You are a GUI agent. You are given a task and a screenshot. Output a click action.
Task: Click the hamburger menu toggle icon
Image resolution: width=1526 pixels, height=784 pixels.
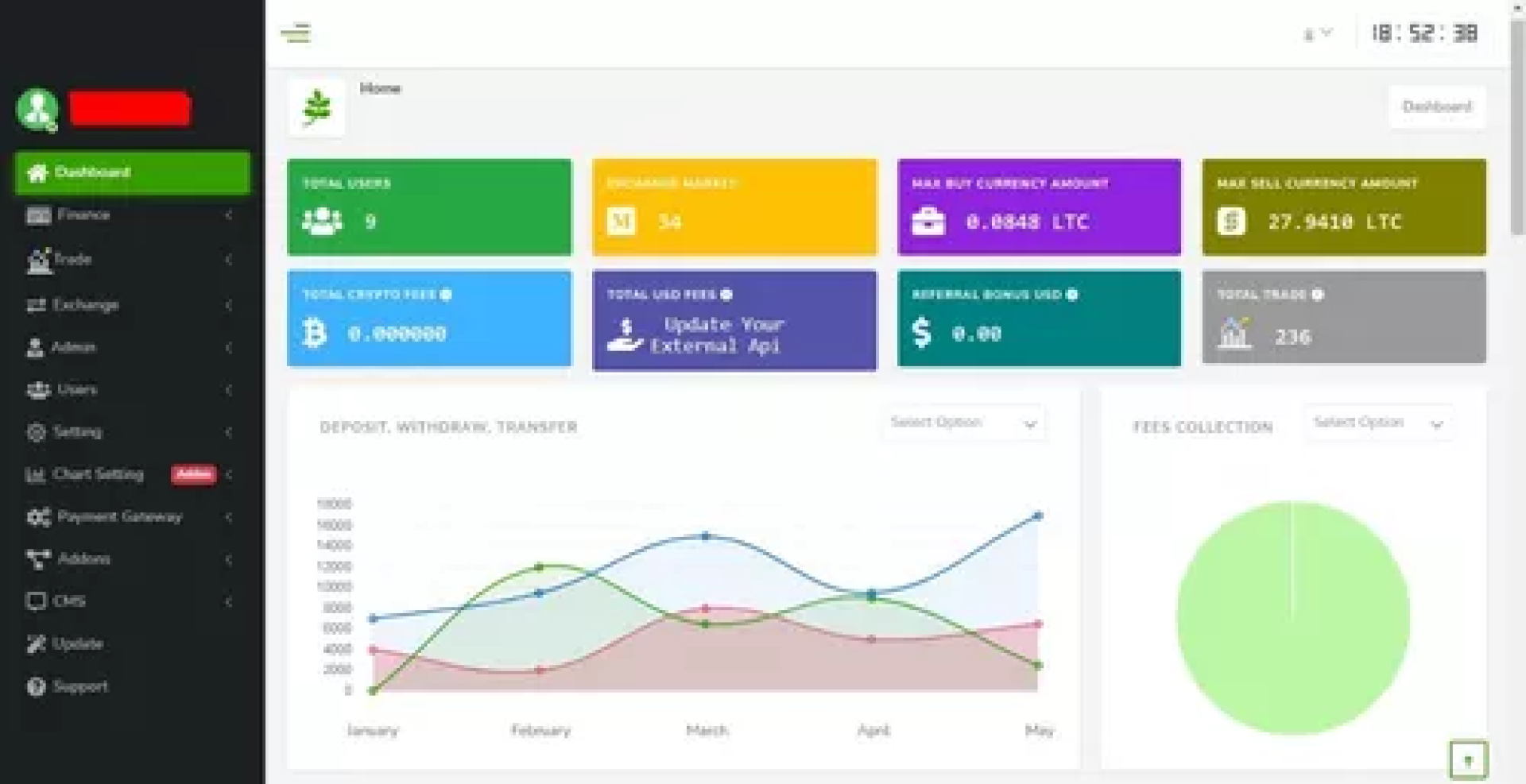(296, 33)
